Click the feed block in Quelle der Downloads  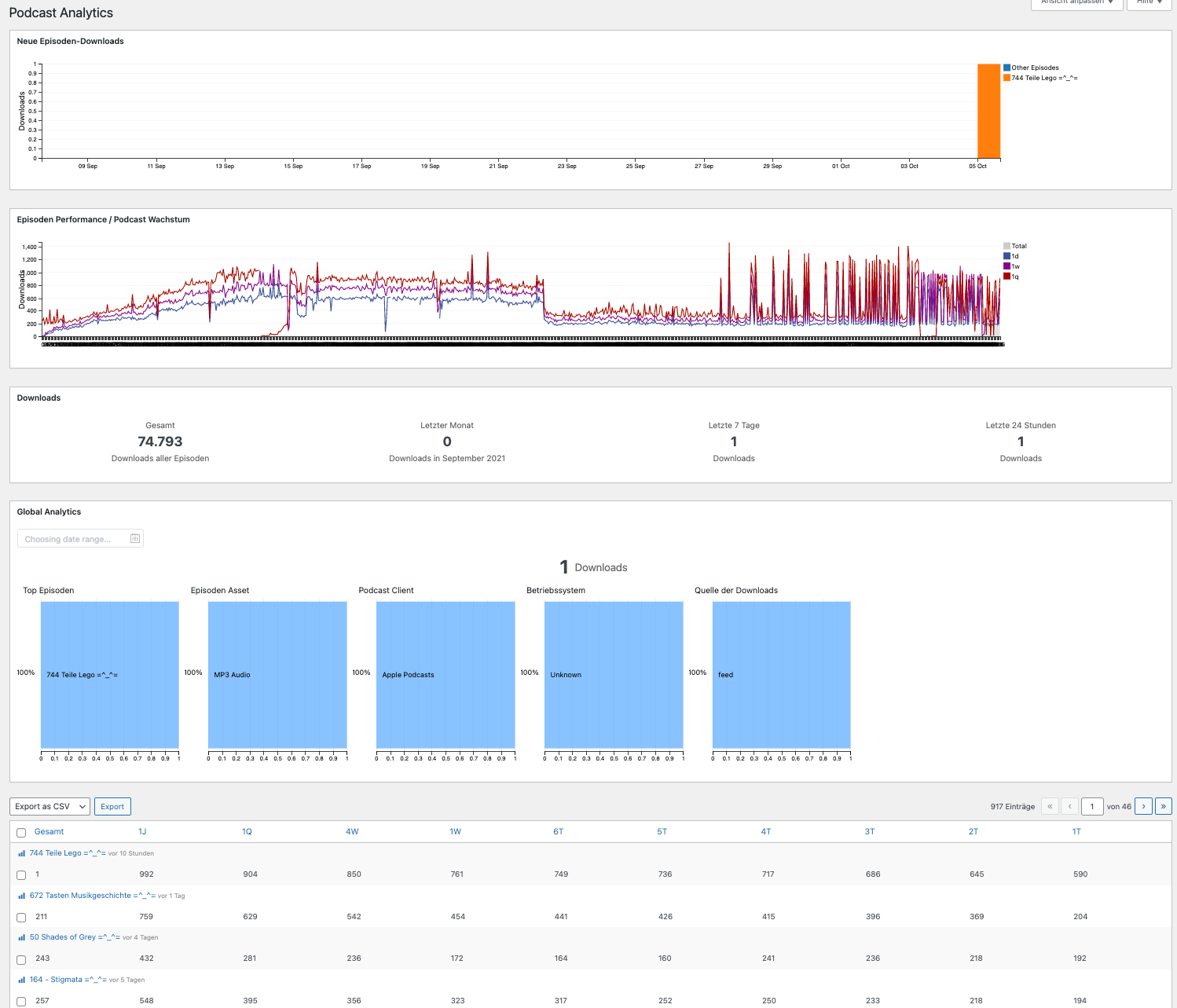pyautogui.click(x=782, y=675)
